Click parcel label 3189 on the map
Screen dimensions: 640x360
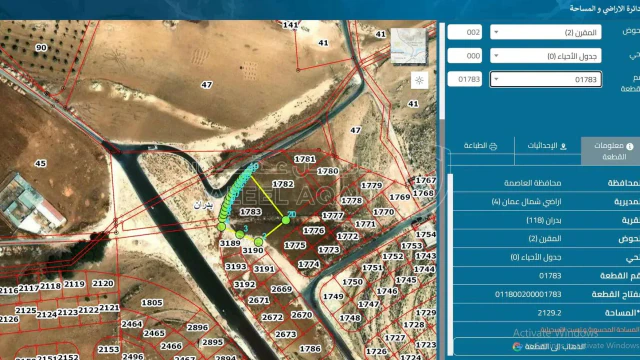point(230,243)
